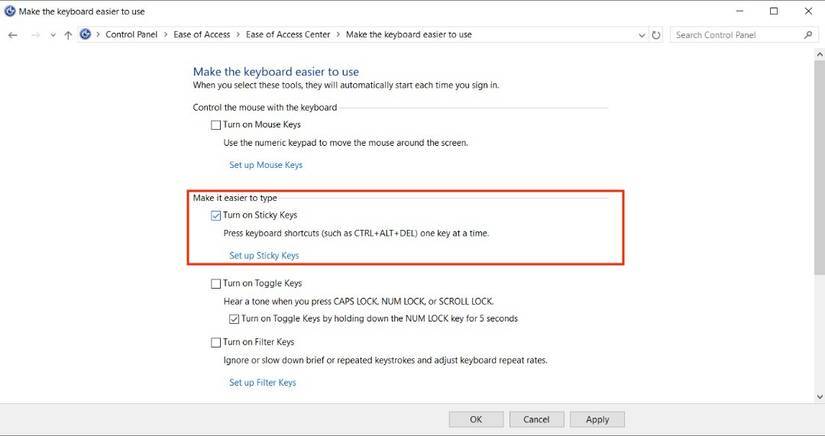
Task: Open Set up Sticky Keys link
Action: click(264, 255)
